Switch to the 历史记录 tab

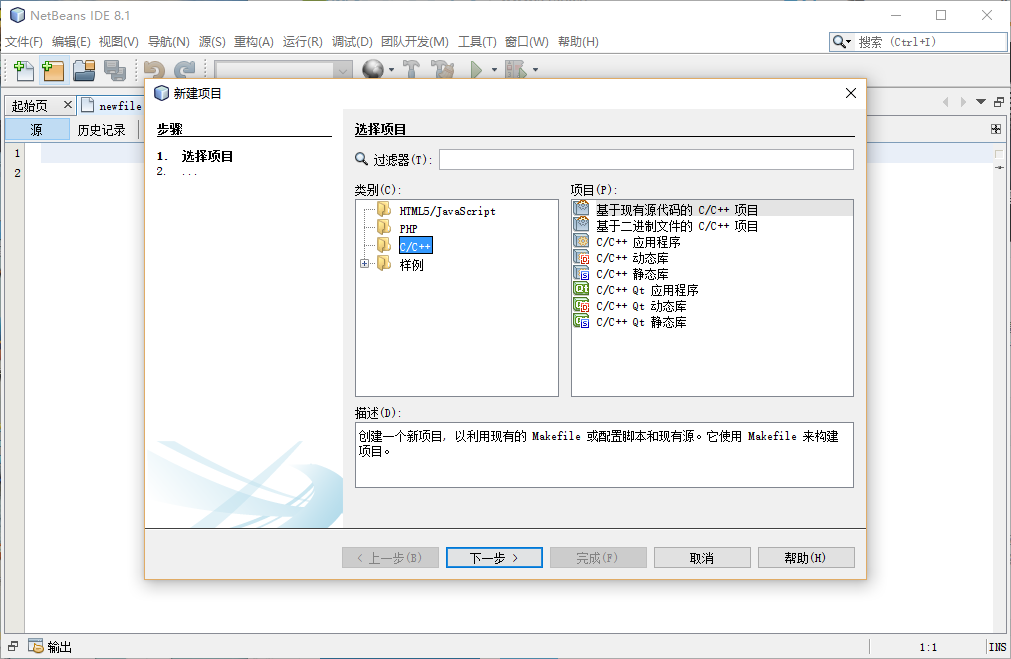pos(102,130)
